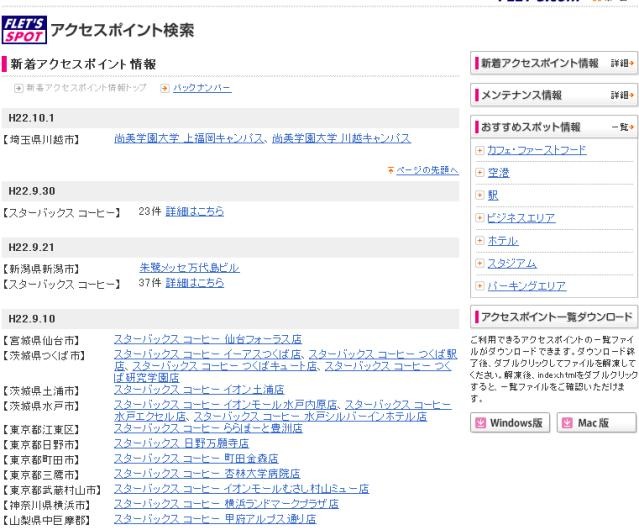Screen dimensions: 639x530
Task: Open 朱鷺メッセ万代島ビル link
Action: [189, 268]
